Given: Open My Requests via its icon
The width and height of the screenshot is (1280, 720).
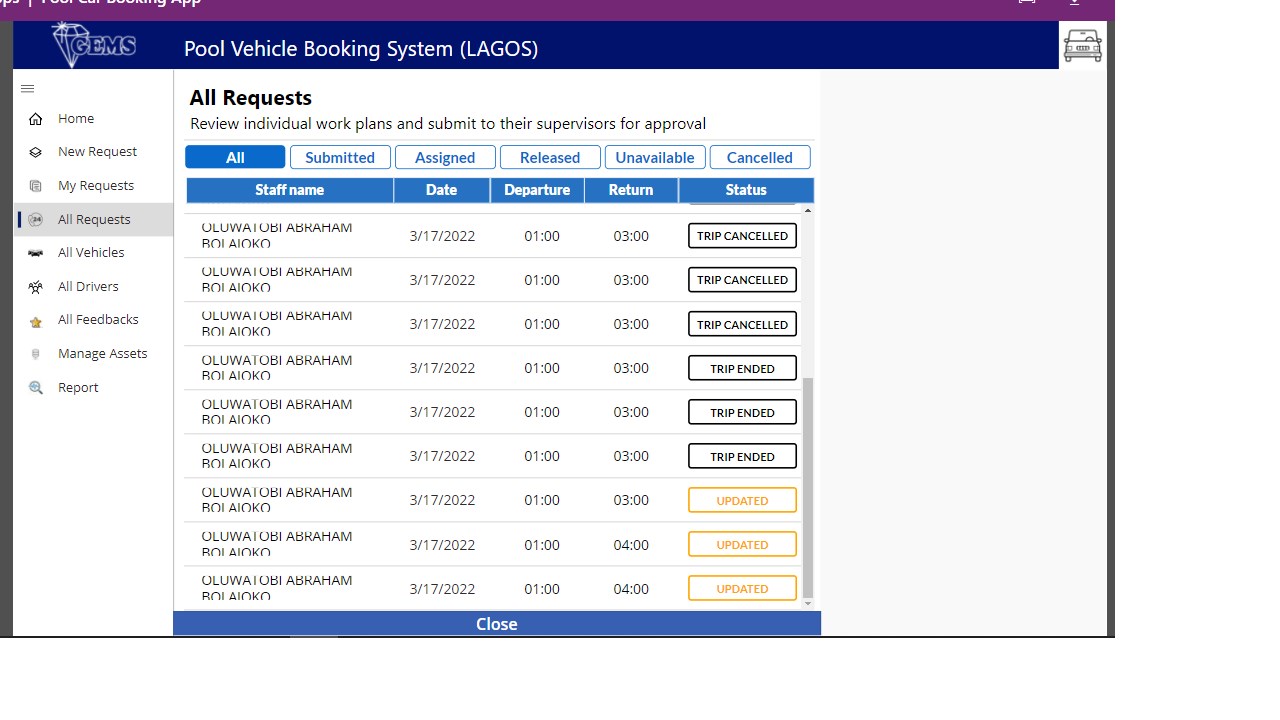Looking at the screenshot, I should tap(36, 186).
